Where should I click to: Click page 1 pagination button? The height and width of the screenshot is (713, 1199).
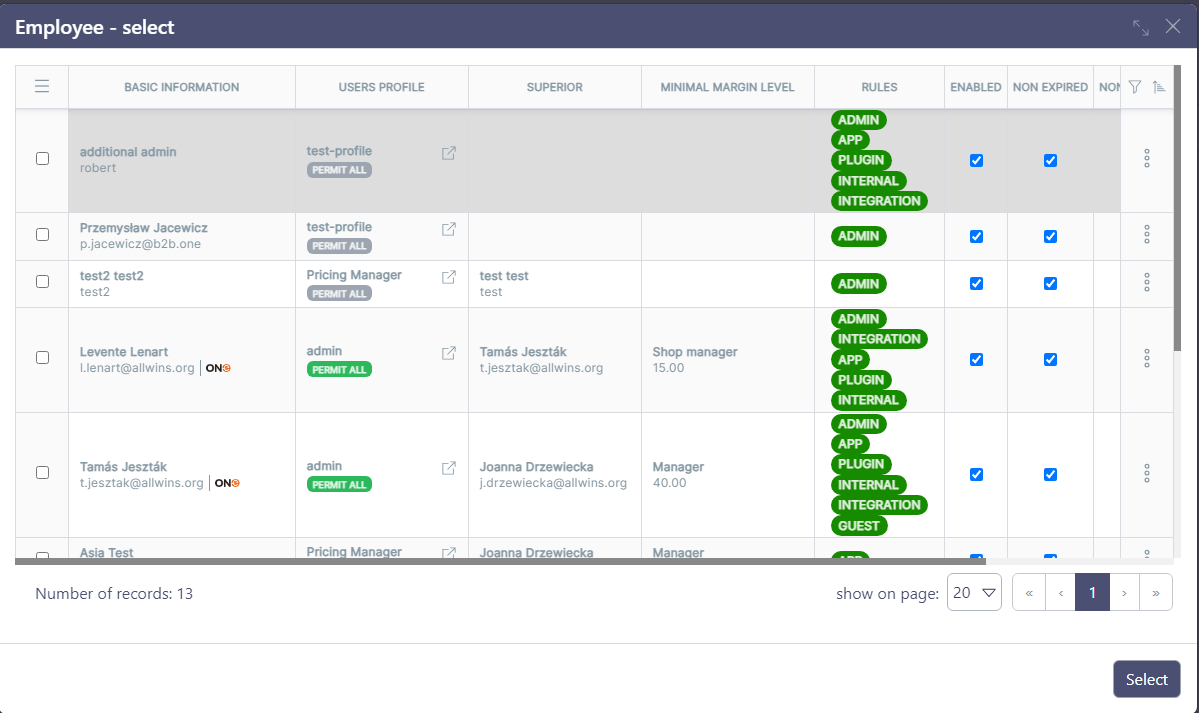coord(1092,593)
